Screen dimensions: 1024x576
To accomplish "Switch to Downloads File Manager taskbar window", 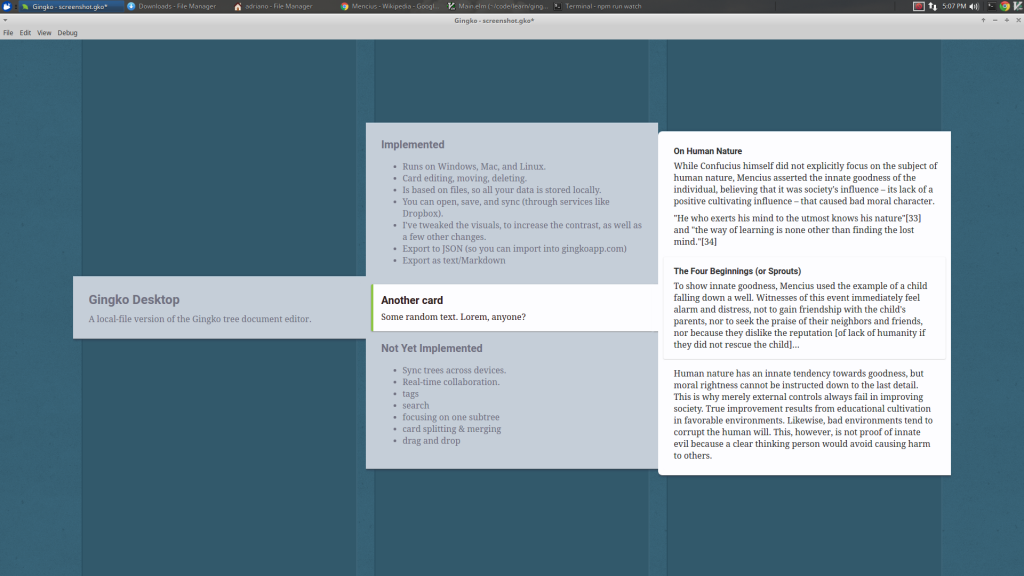I will tap(176, 6).
